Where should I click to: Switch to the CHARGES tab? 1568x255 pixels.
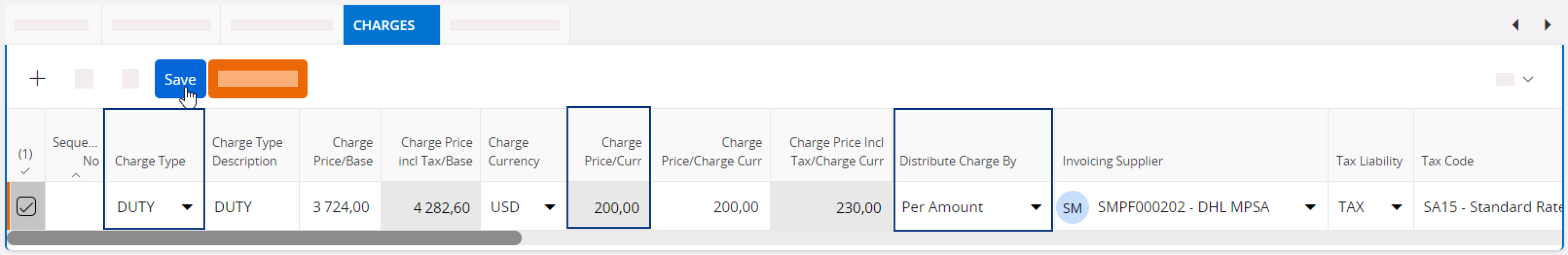384,25
